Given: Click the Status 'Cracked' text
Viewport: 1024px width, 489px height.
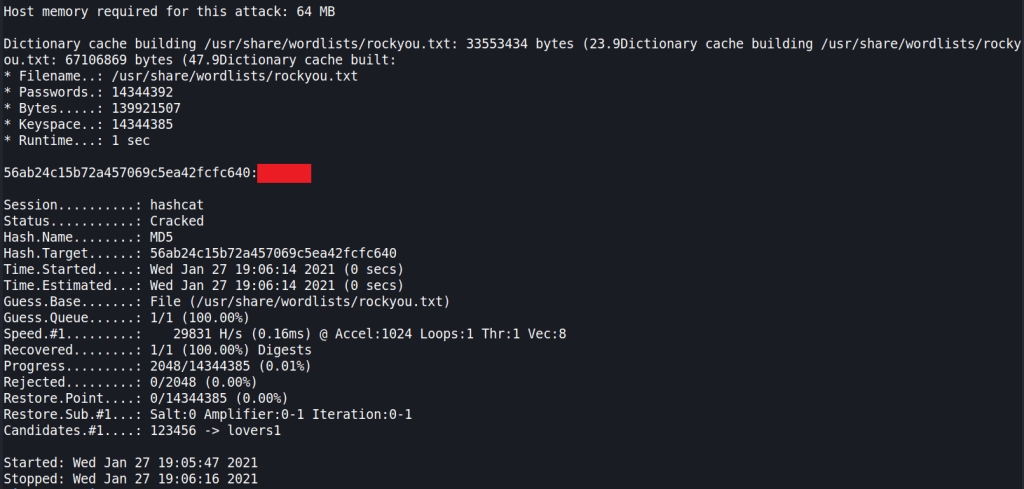Looking at the screenshot, I should pyautogui.click(x=176, y=221).
